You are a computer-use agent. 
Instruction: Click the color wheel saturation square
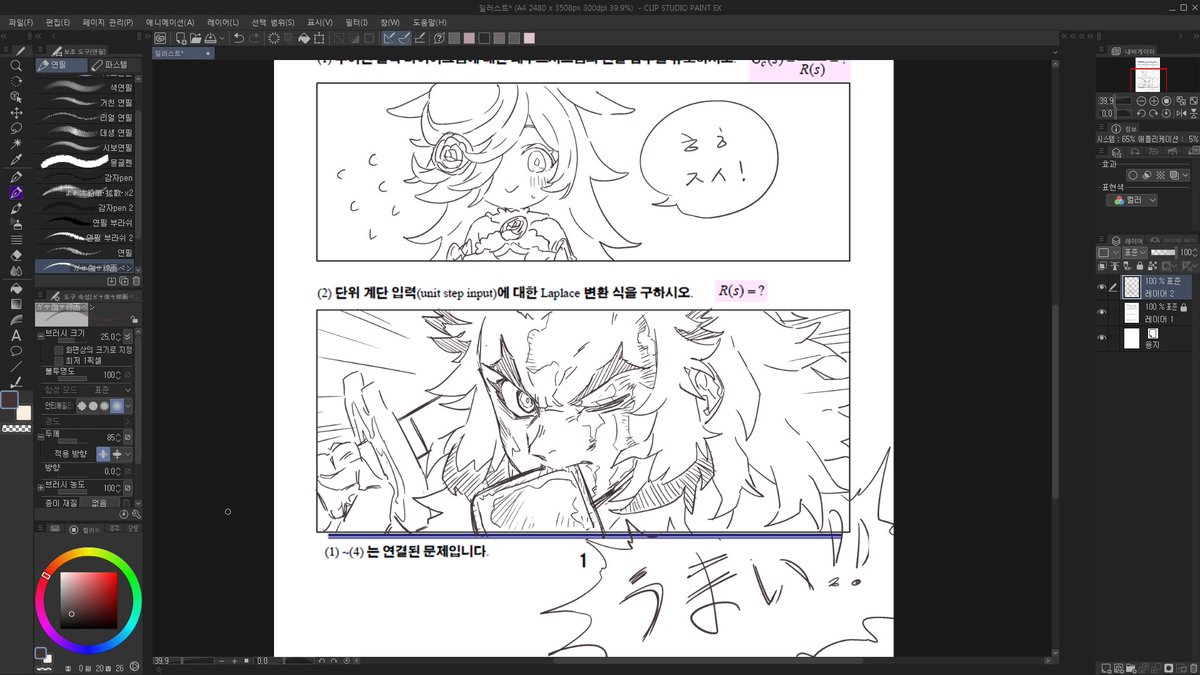coord(89,600)
